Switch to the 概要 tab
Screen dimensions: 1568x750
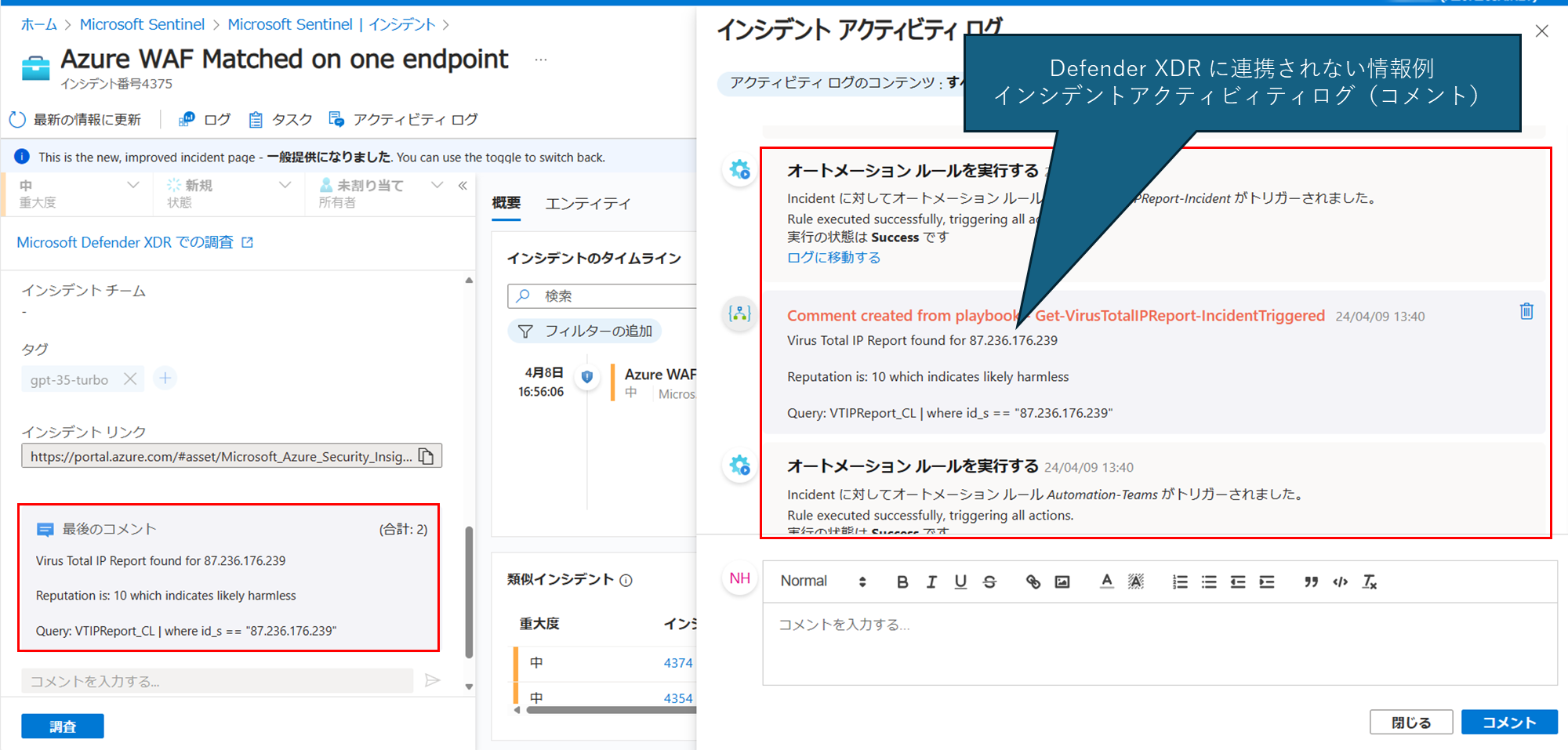tap(506, 204)
